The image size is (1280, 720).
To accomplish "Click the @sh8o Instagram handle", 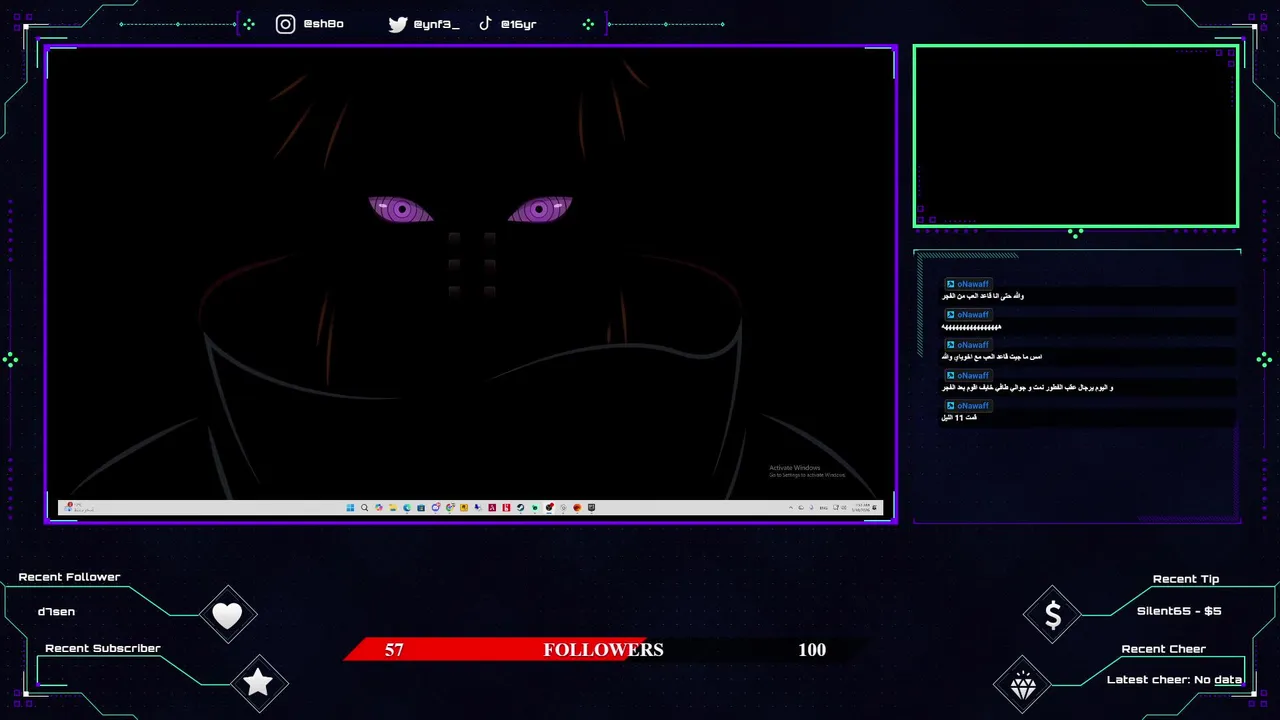I will [323, 24].
